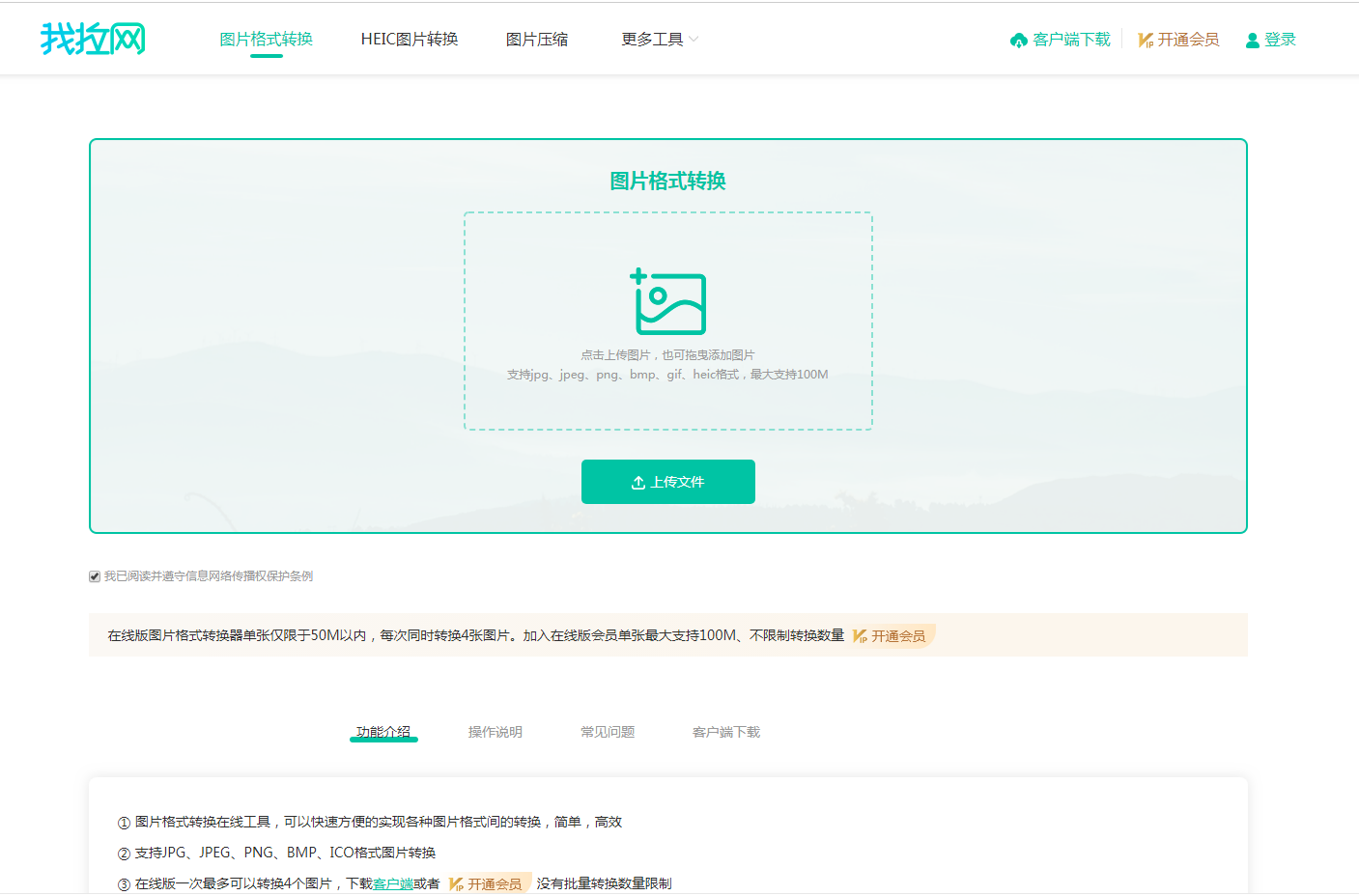The height and width of the screenshot is (896, 1359).
Task: Click the 客户端 hyperlink in the description text
Action: tap(393, 883)
